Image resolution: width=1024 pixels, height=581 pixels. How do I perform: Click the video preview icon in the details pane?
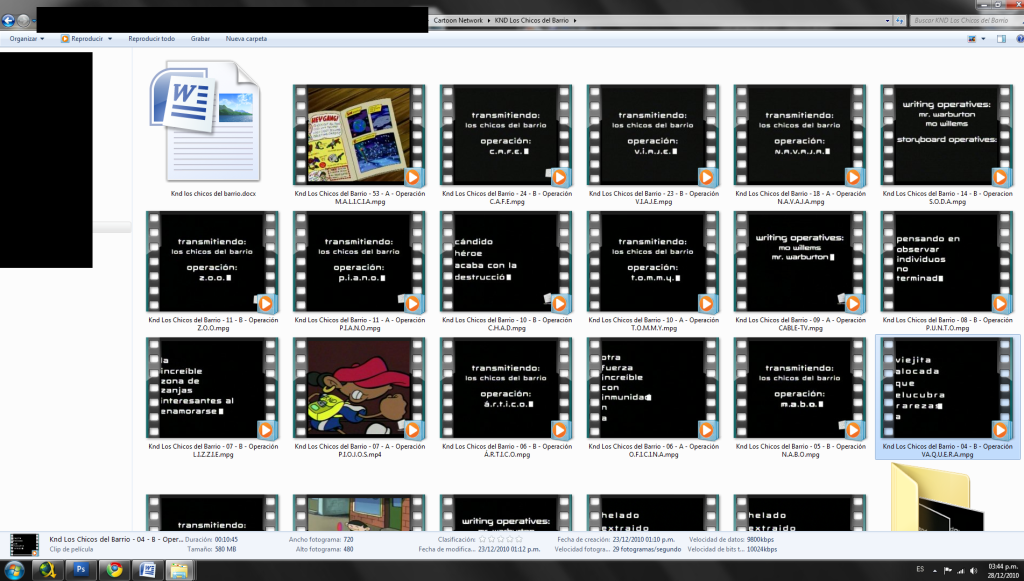pyautogui.click(x=24, y=544)
